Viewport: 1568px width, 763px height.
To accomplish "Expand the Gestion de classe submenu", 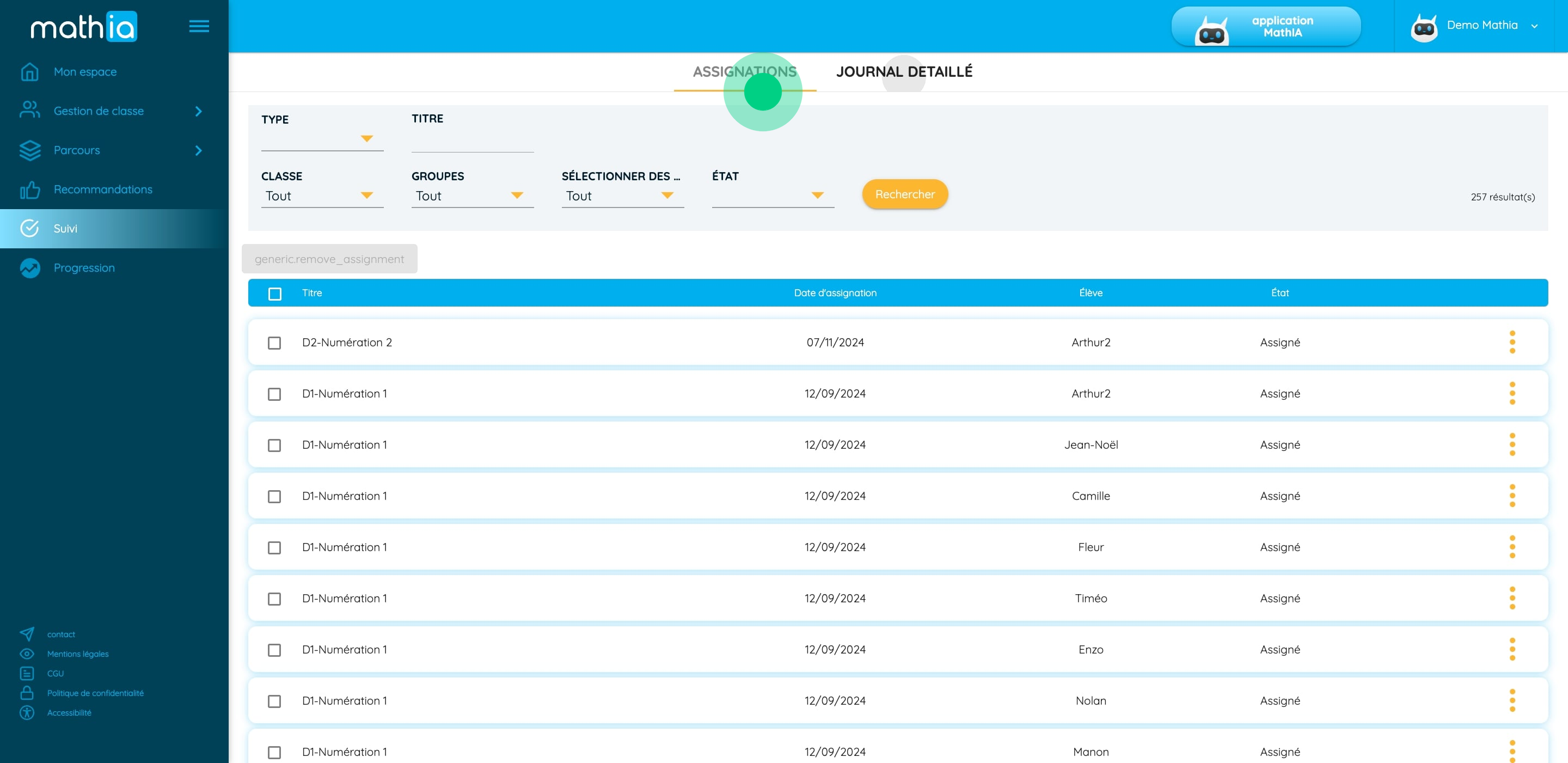I will pyautogui.click(x=198, y=112).
